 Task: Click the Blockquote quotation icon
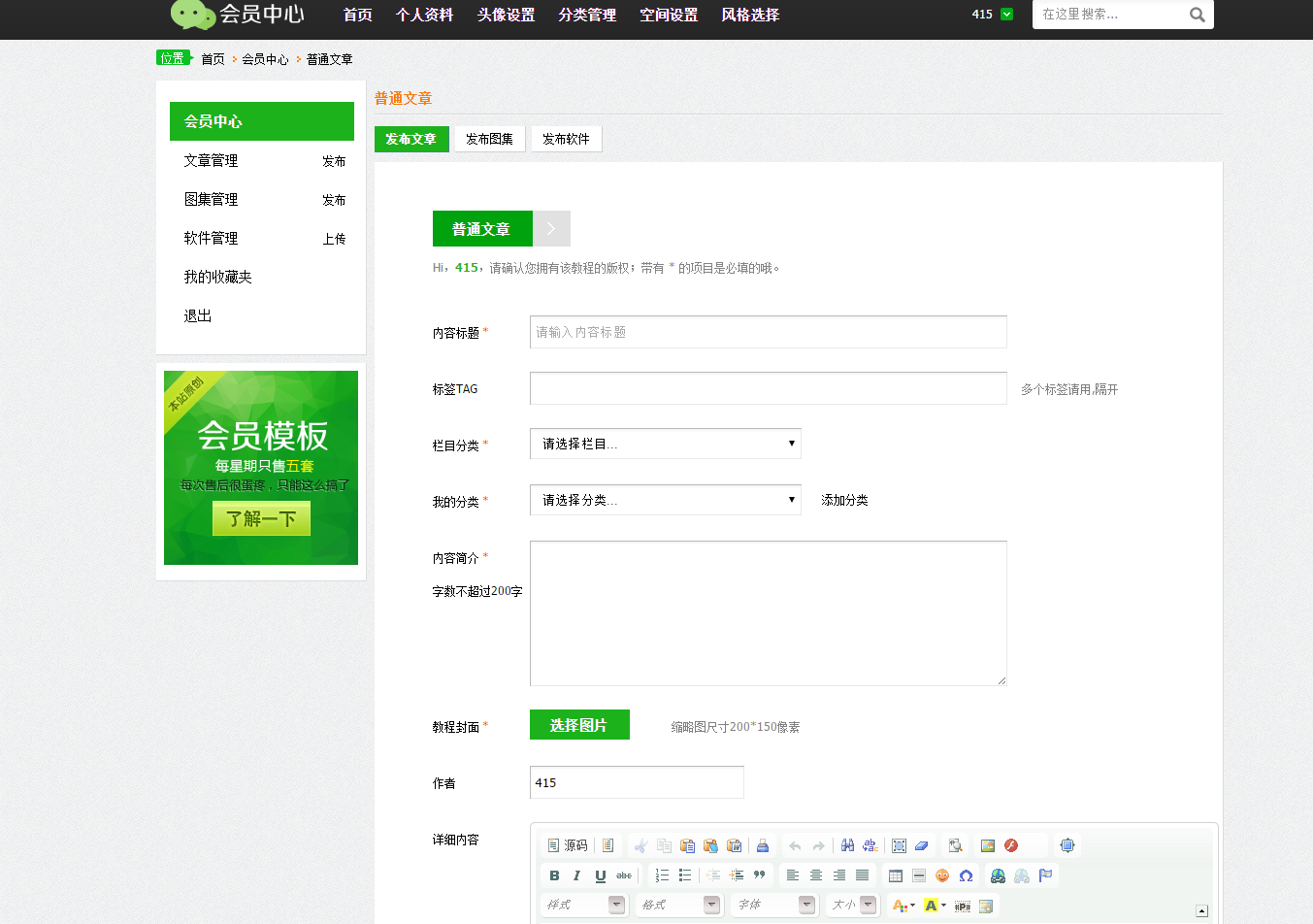760,875
